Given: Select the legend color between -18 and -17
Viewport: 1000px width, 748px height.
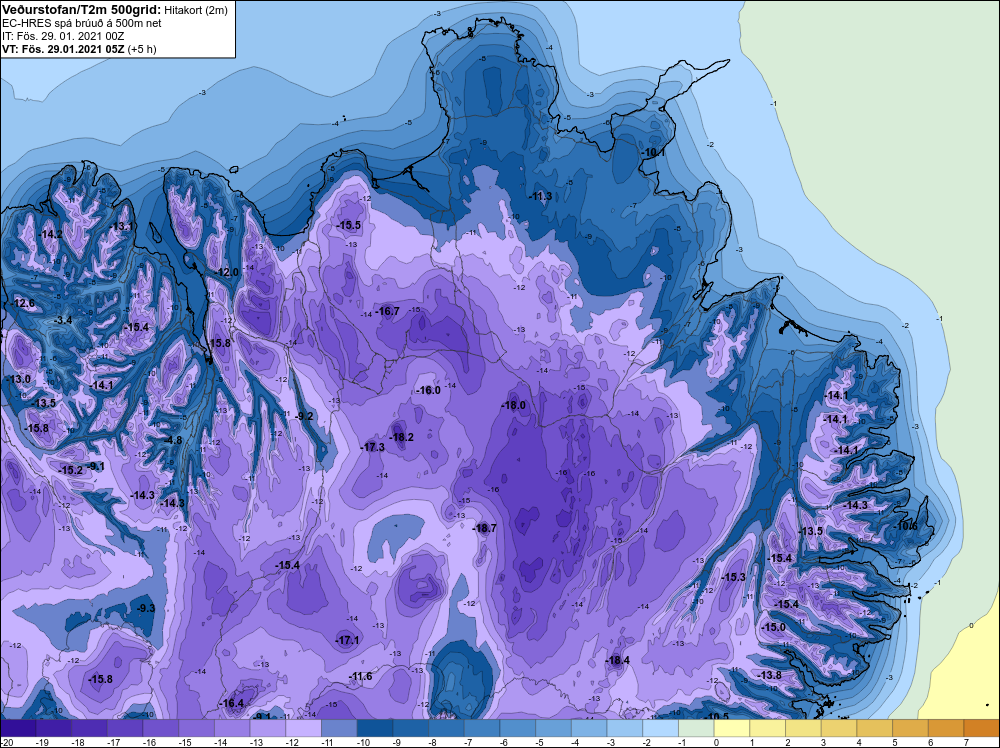Looking at the screenshot, I should click(89, 728).
